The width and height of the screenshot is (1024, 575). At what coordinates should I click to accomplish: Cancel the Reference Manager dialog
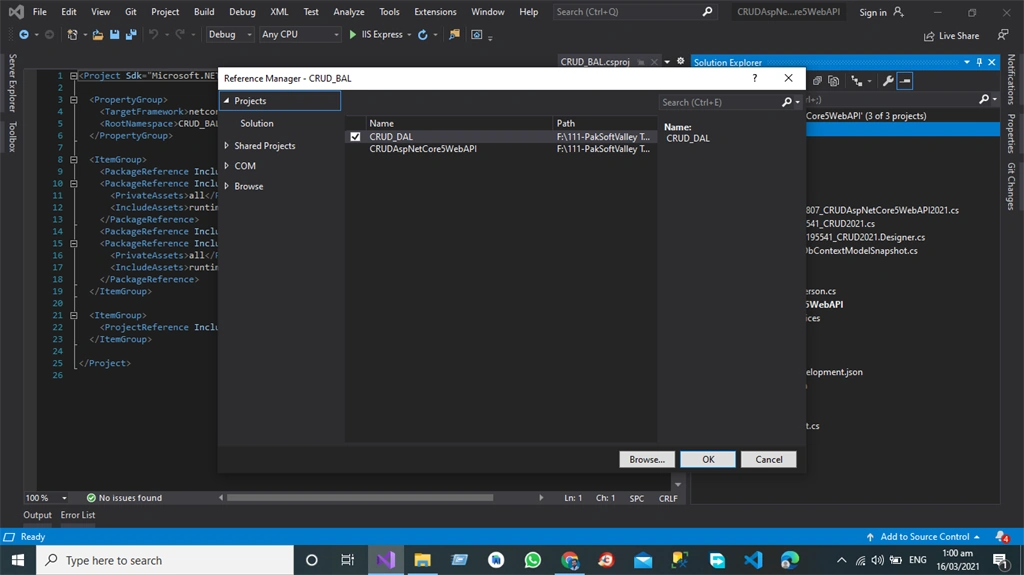tap(769, 459)
